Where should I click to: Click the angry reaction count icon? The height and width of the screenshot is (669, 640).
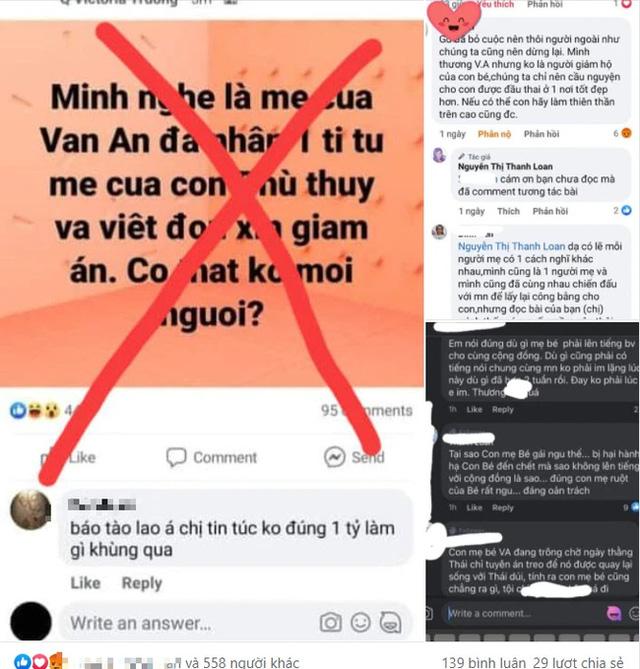626,133
